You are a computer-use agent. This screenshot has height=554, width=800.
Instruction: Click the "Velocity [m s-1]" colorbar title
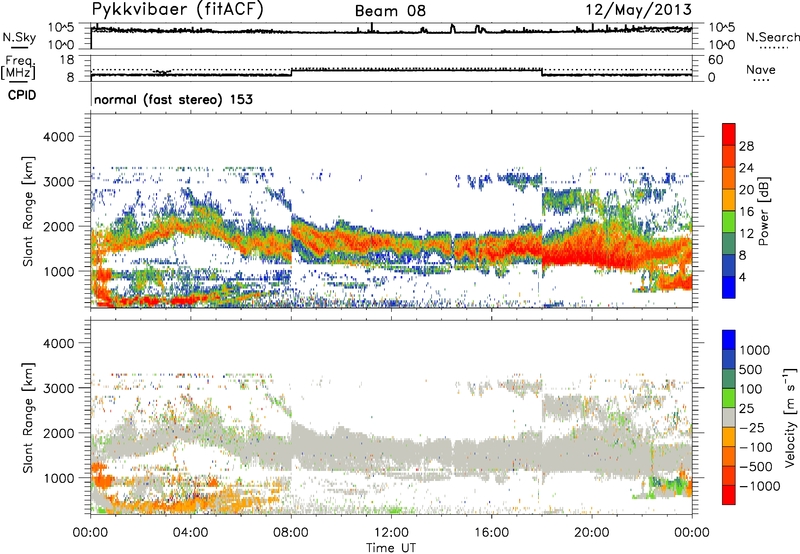coord(790,417)
